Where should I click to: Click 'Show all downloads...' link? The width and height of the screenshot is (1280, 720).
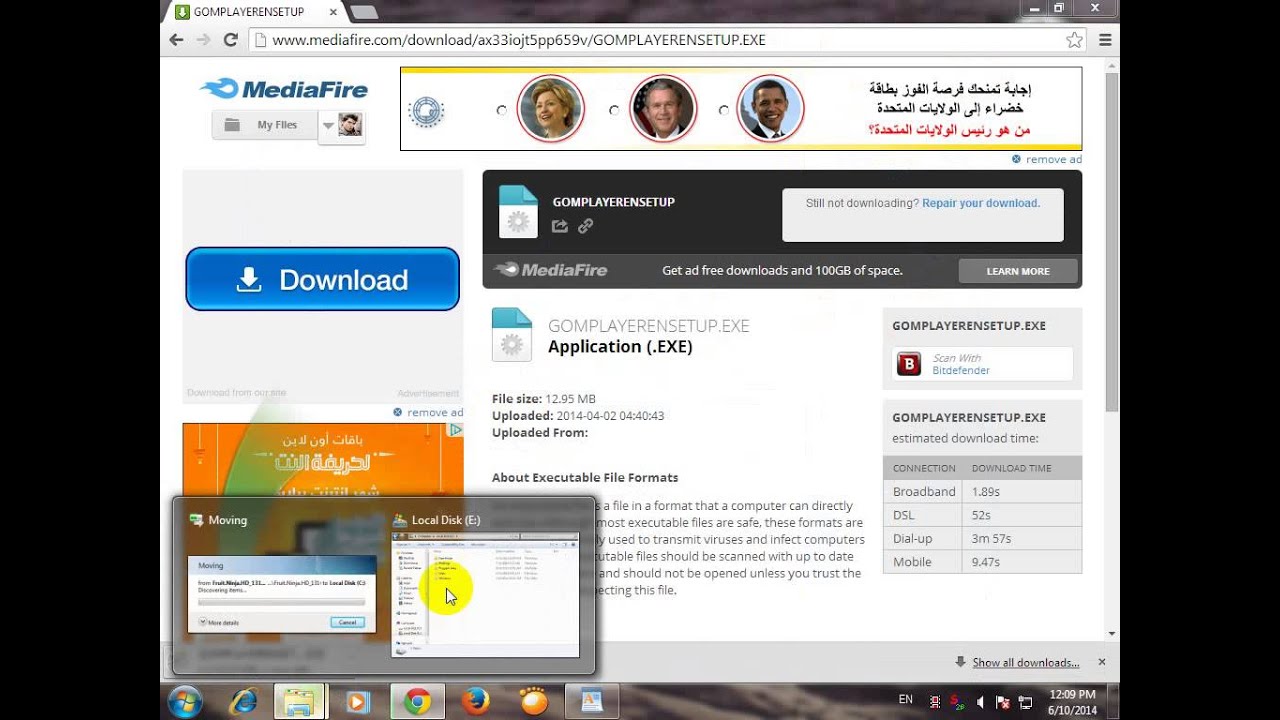(1026, 662)
